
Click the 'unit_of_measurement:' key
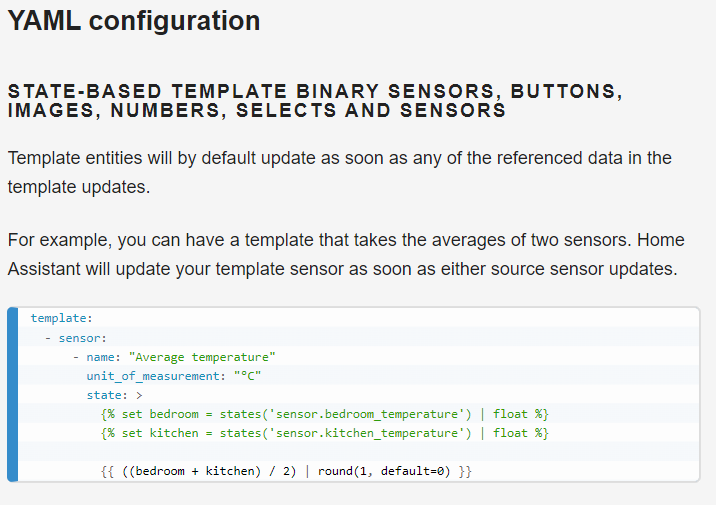click(156, 376)
